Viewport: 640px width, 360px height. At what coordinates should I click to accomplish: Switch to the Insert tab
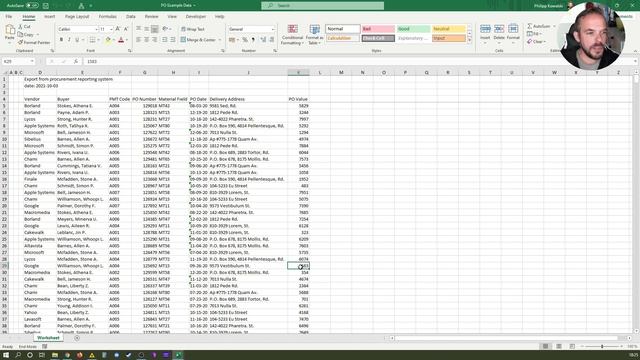(x=49, y=16)
